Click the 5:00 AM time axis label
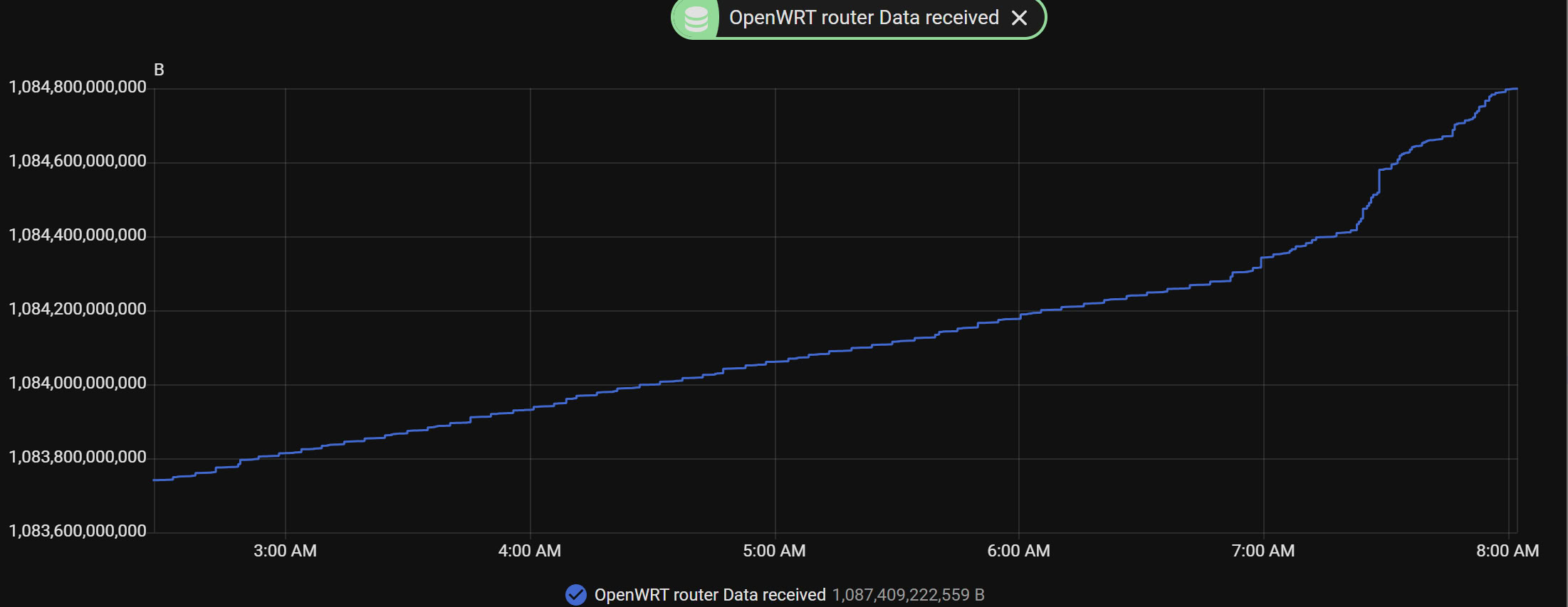 (774, 551)
